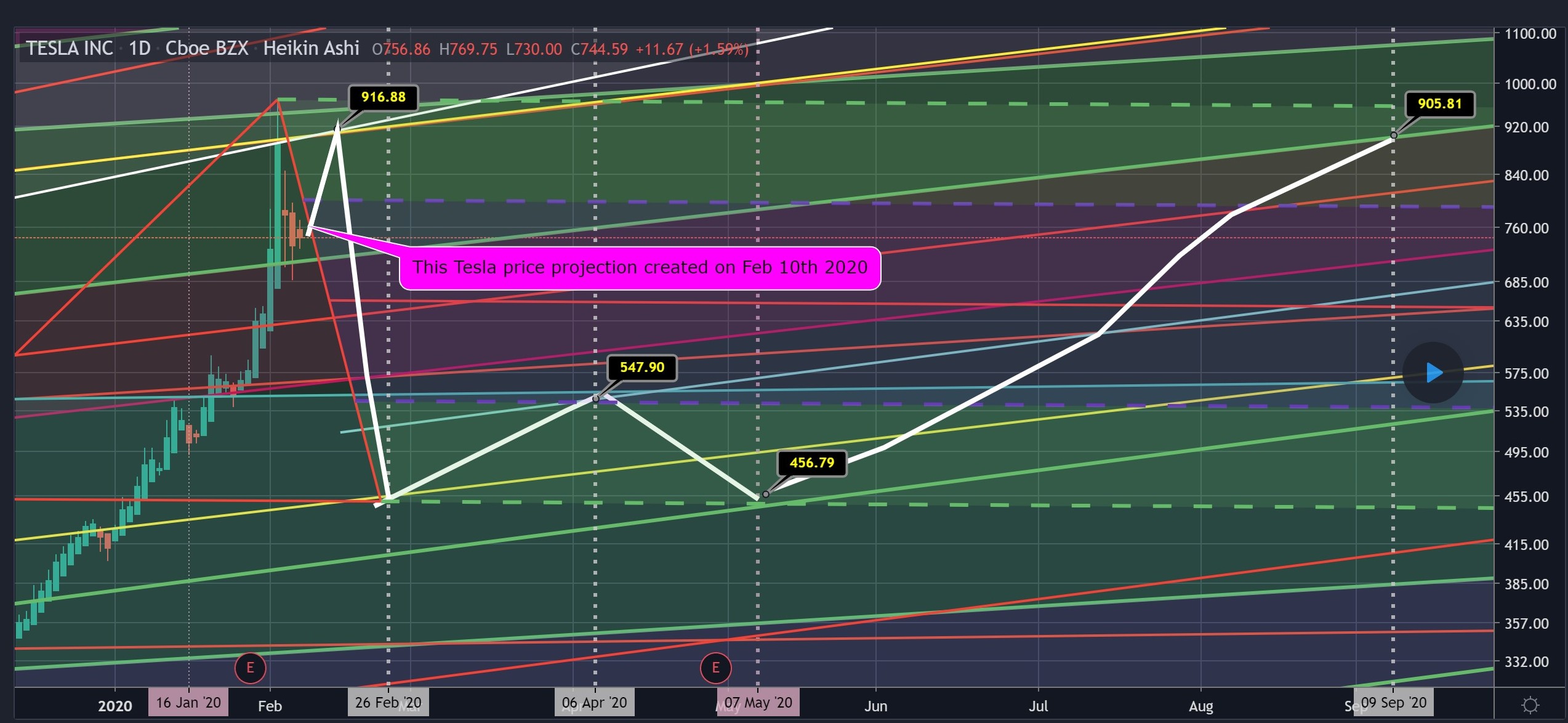
Task: Click the 09 Sep '20 date marker
Action: pos(1393,703)
